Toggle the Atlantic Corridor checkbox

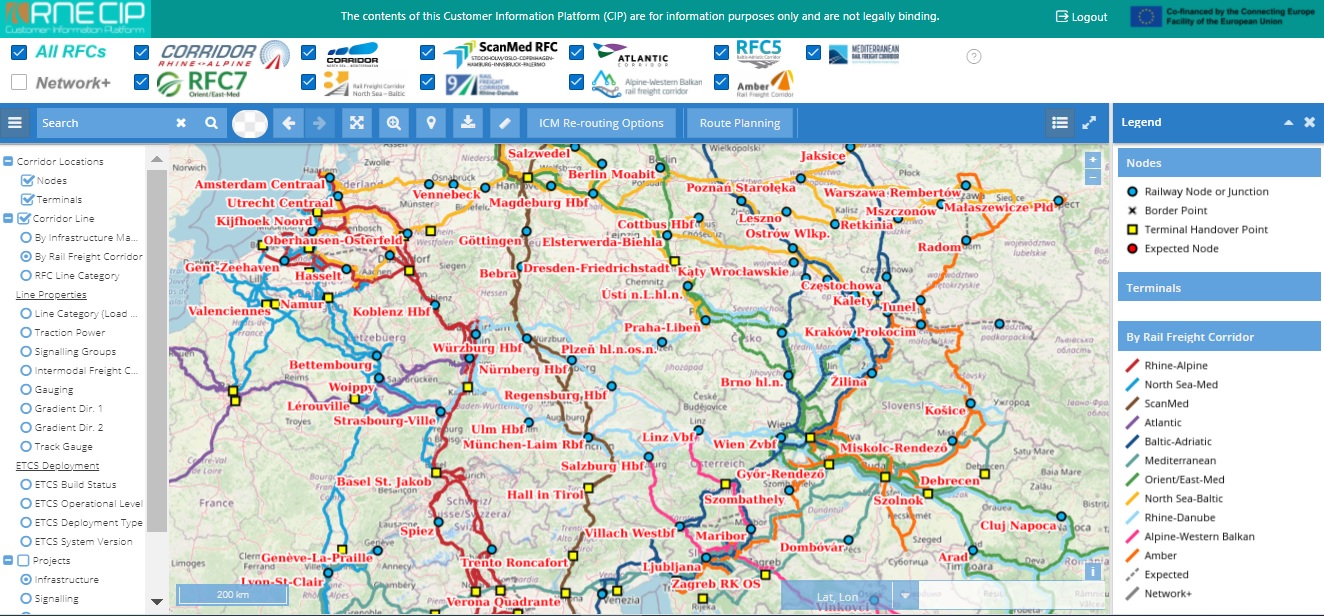[x=577, y=53]
